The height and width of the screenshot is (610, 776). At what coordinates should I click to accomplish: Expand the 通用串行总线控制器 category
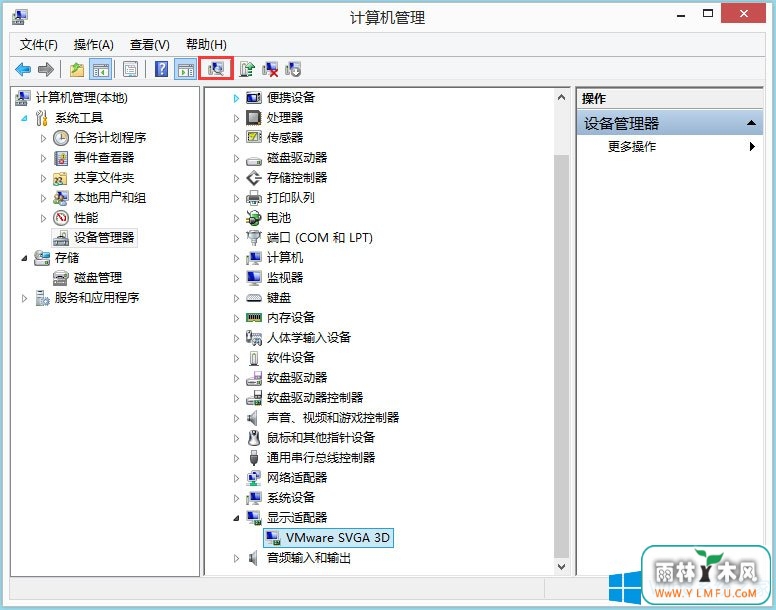pyautogui.click(x=236, y=459)
